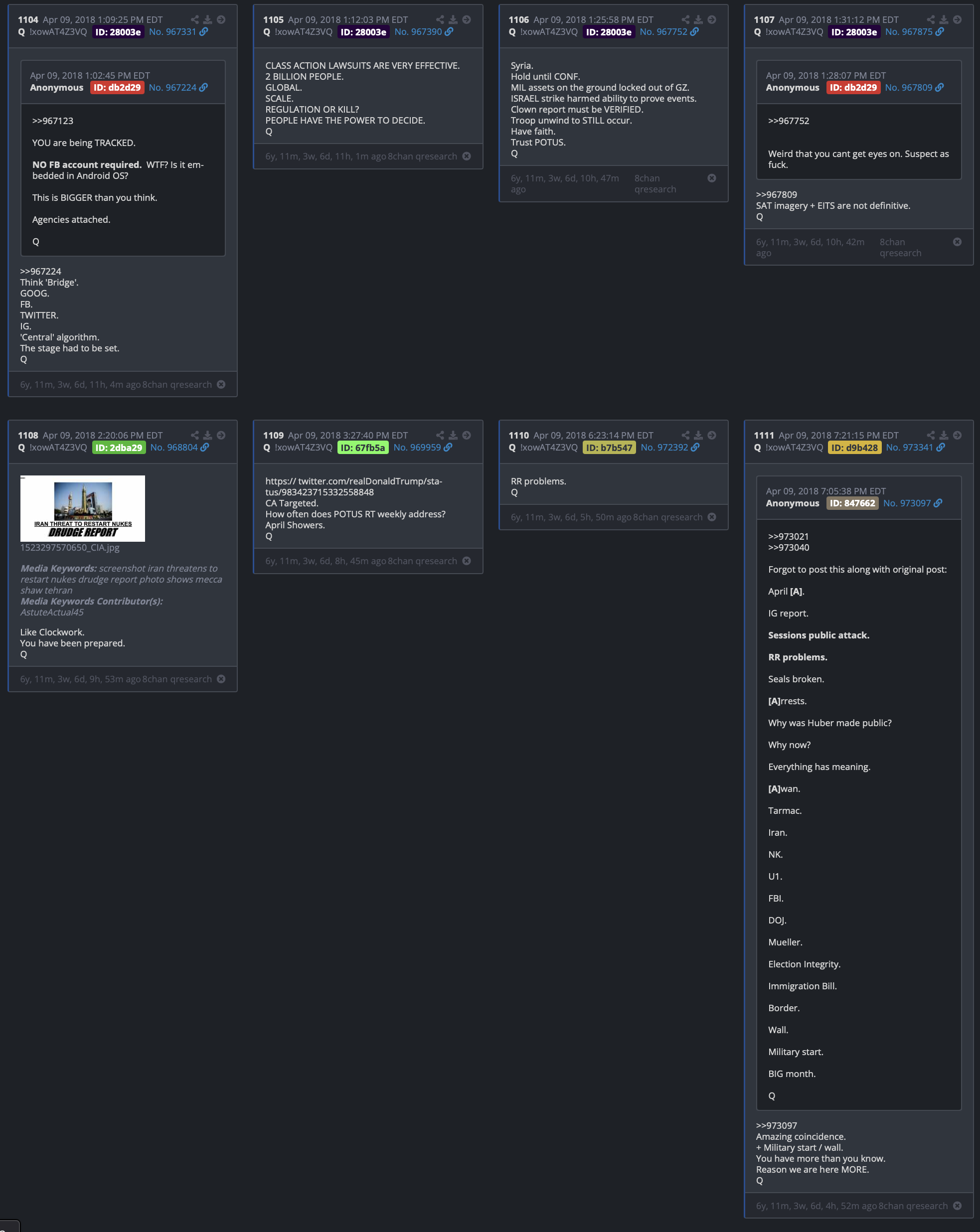Click arrow-circle icon on post 1105

(467, 19)
